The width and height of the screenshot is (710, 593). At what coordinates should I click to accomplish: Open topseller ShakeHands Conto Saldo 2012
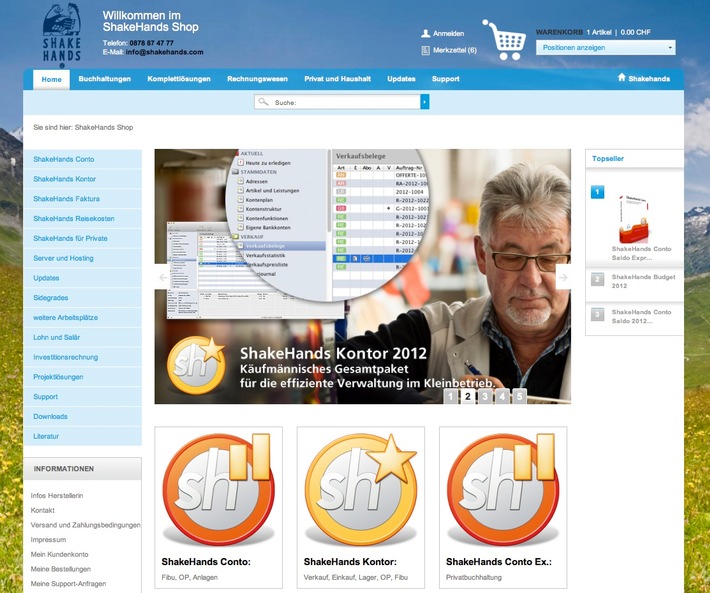641,316
